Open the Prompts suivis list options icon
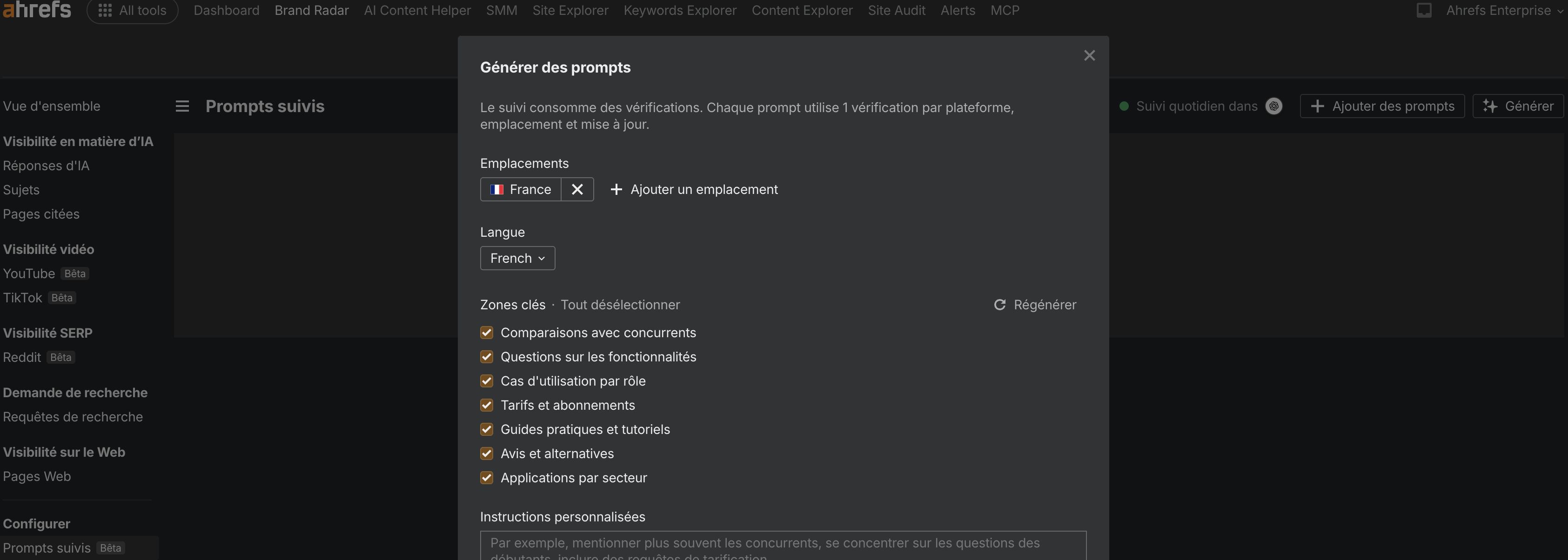The height and width of the screenshot is (560, 1568). tap(182, 106)
